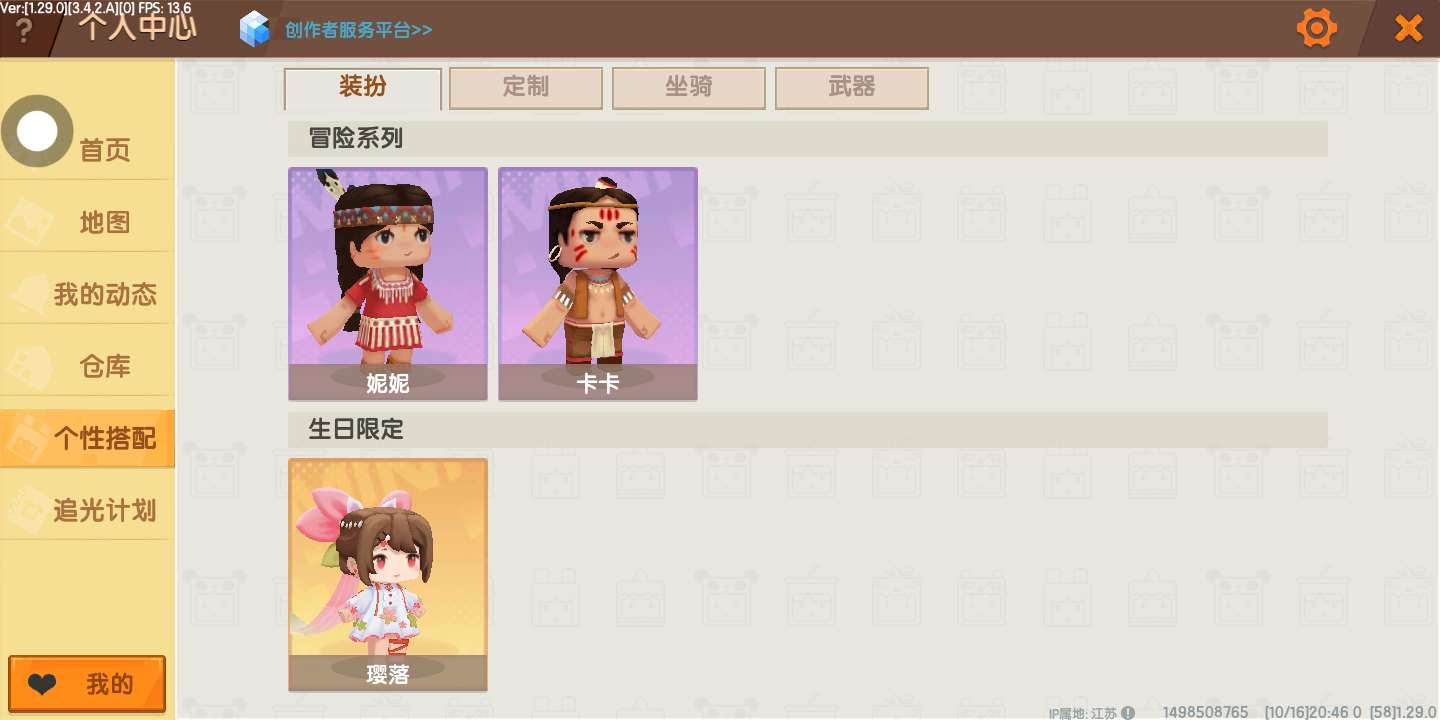
Task: Select the 妮妮 character skin card
Action: click(388, 284)
